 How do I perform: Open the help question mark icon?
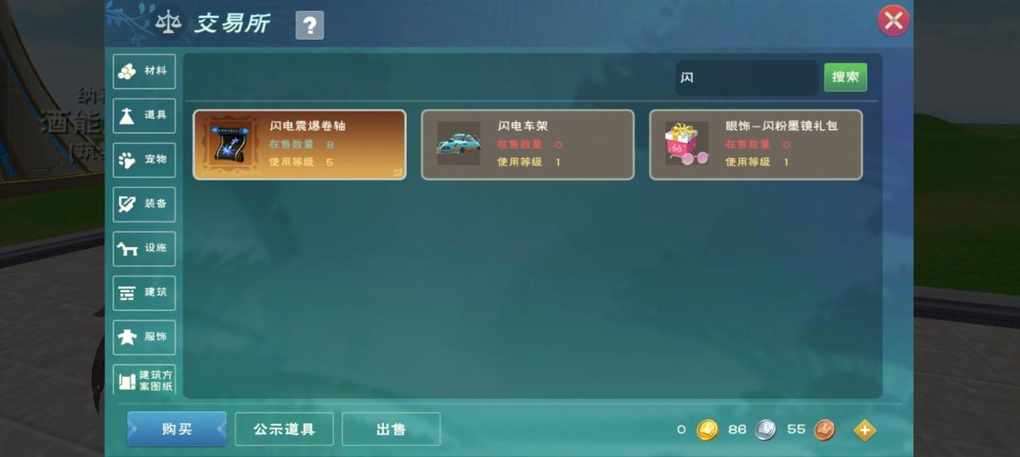pyautogui.click(x=310, y=25)
